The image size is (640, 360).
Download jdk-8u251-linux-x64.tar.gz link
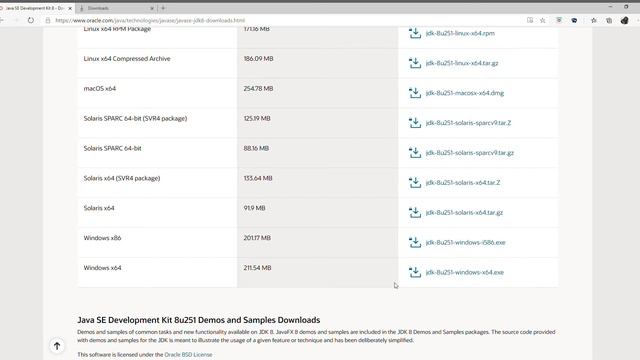click(x=462, y=63)
